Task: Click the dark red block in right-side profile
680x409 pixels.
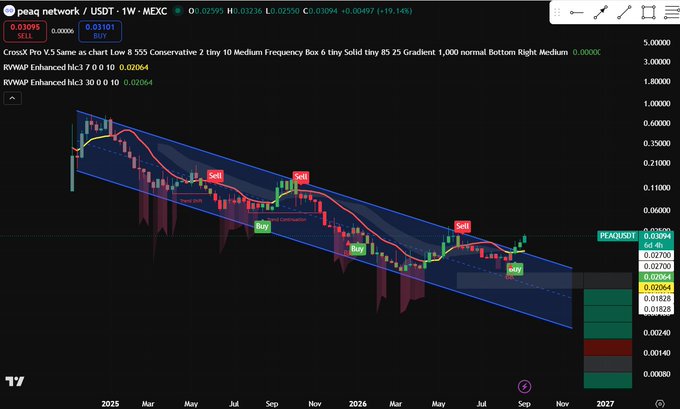Action: [x=608, y=347]
